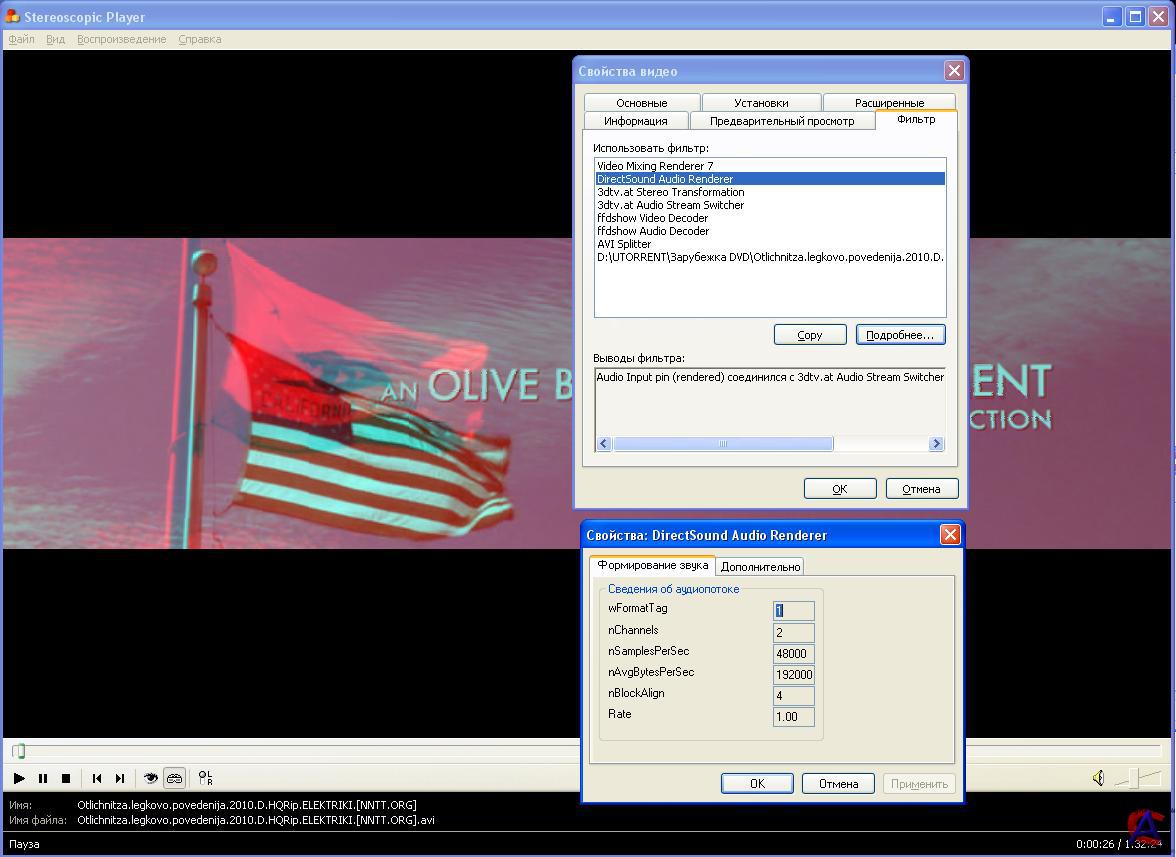This screenshot has width=1176, height=857.
Task: Click the Pause playback icon
Action: click(43, 778)
